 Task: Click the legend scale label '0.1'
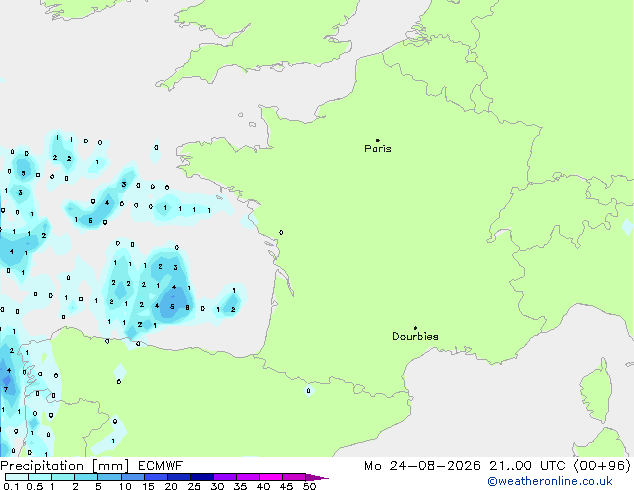(11, 486)
